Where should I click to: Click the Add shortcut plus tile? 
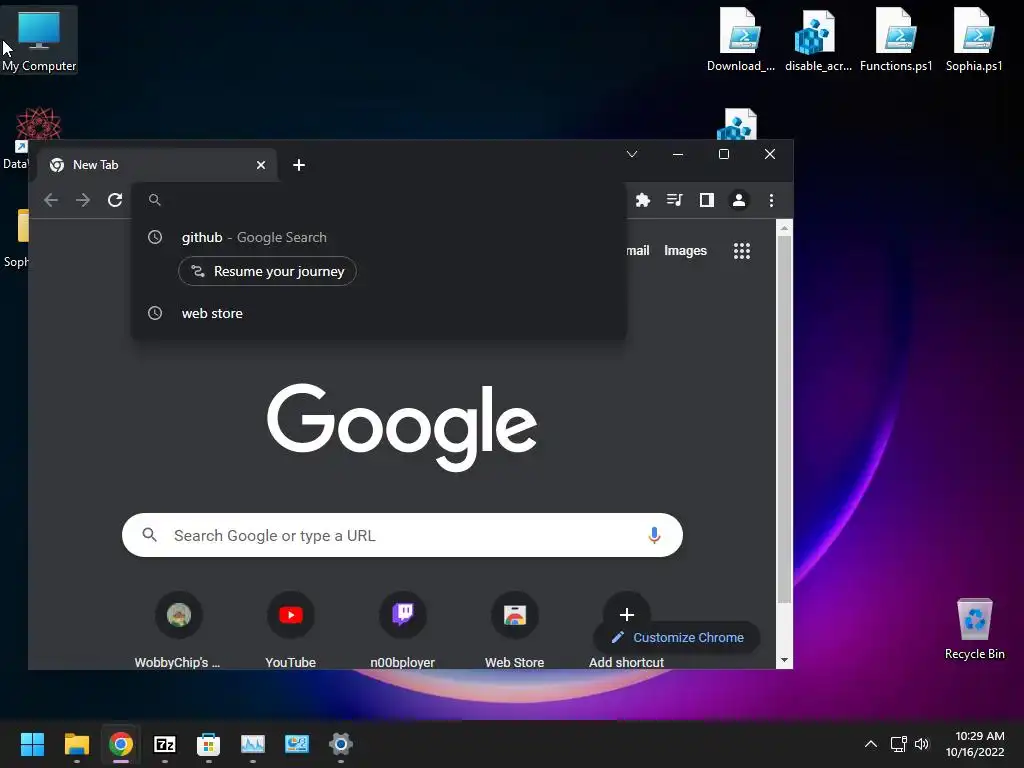coord(626,615)
